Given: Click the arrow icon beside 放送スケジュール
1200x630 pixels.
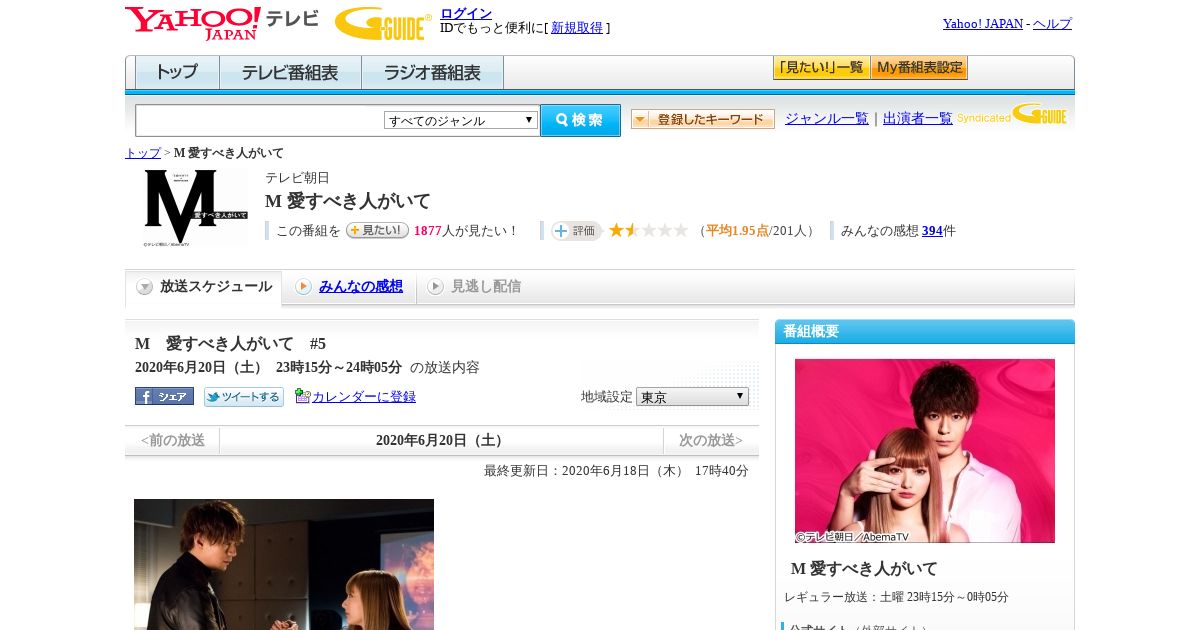Looking at the screenshot, I should click(145, 287).
